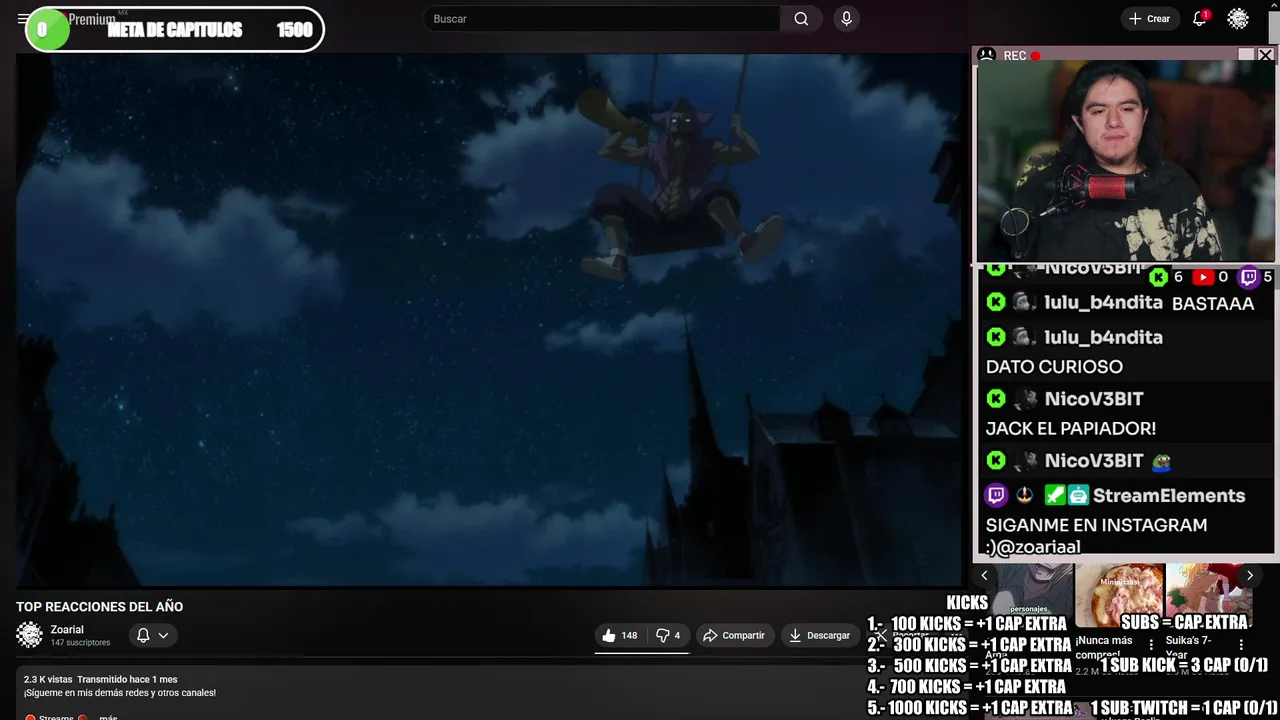Screen dimensions: 1280x720
Task: Open the Zoarial channel name link
Action: pos(67,630)
